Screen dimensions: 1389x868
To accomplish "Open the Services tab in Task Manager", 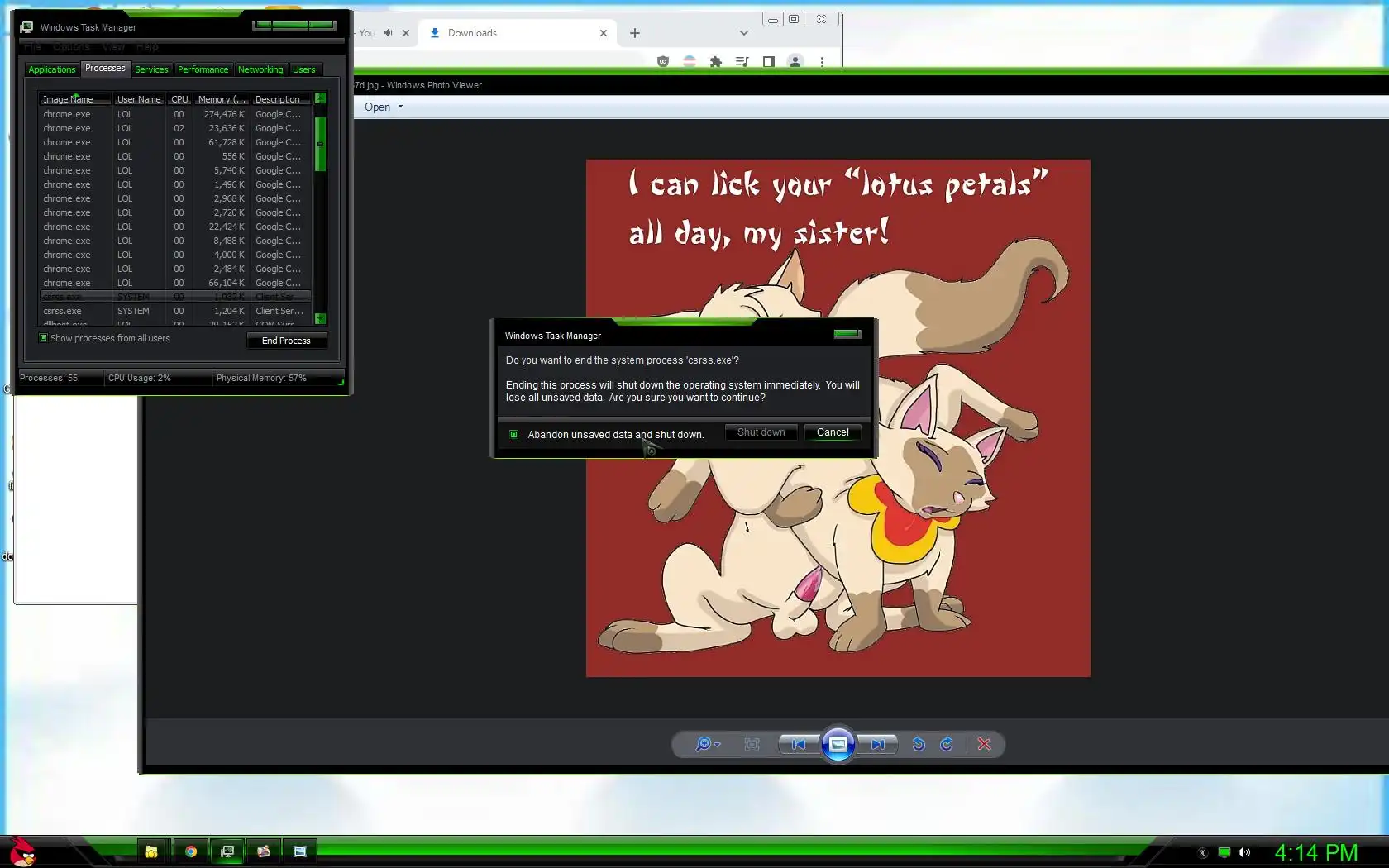I will (151, 69).
